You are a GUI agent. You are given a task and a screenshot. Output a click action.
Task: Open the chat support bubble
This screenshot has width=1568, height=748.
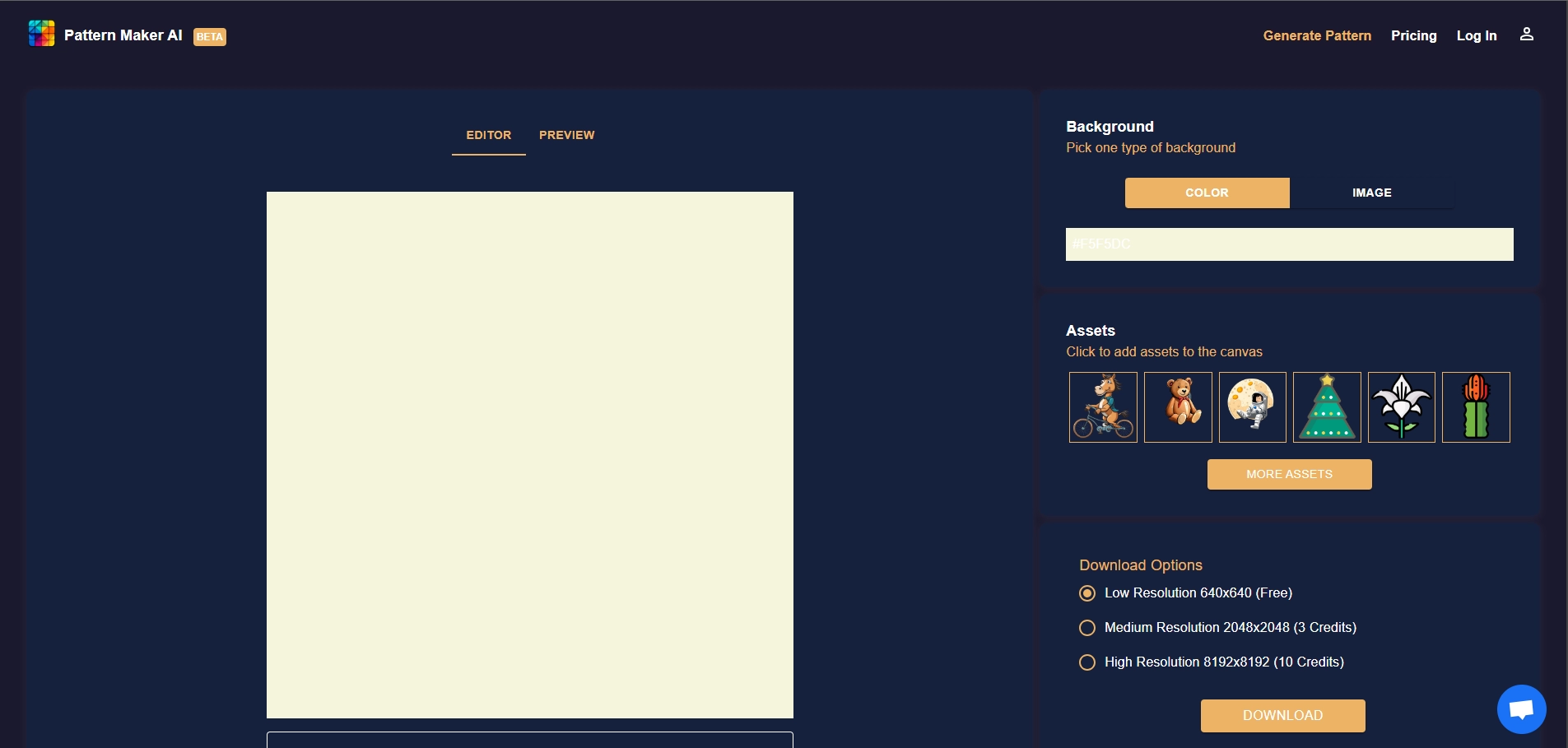[1521, 709]
